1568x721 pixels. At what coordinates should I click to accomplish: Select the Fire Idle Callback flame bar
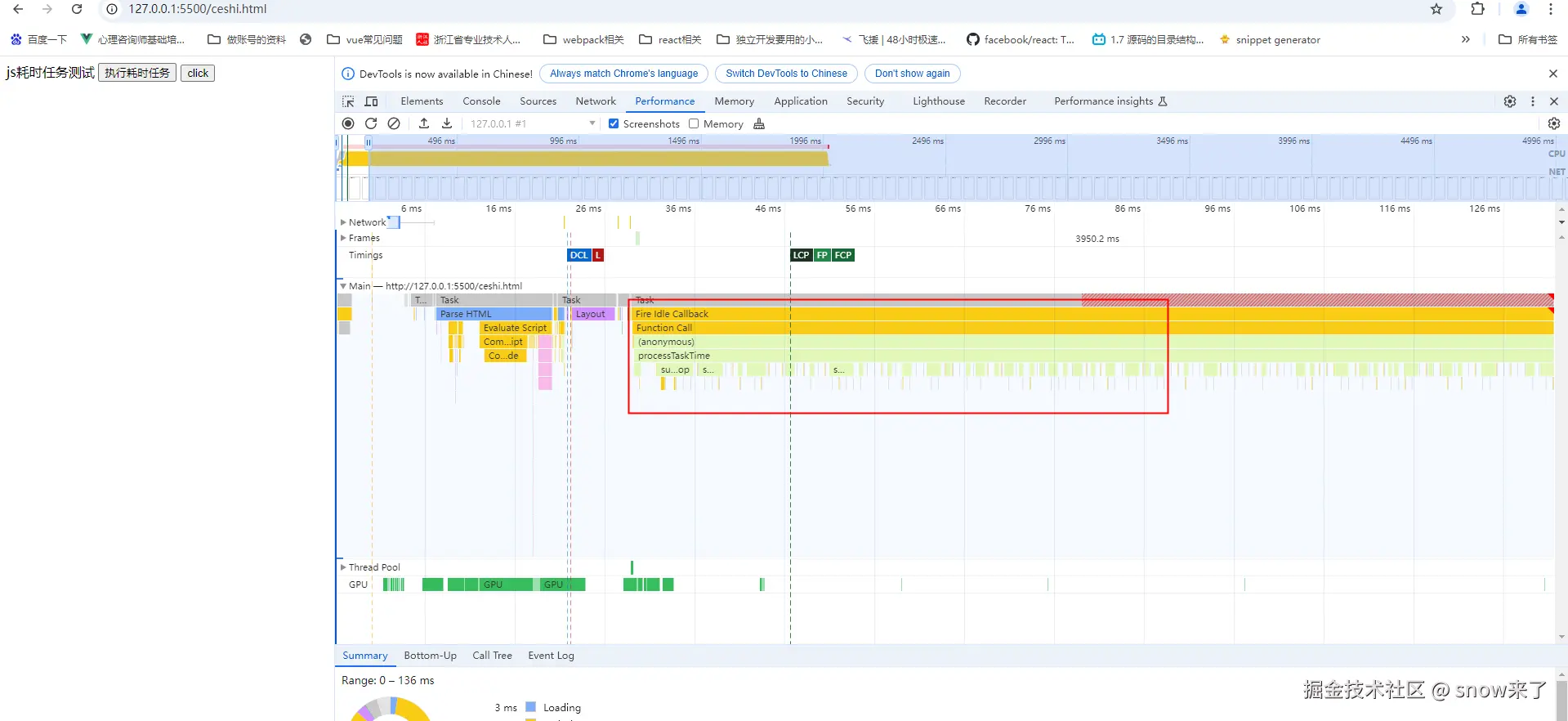[x=1092, y=314]
